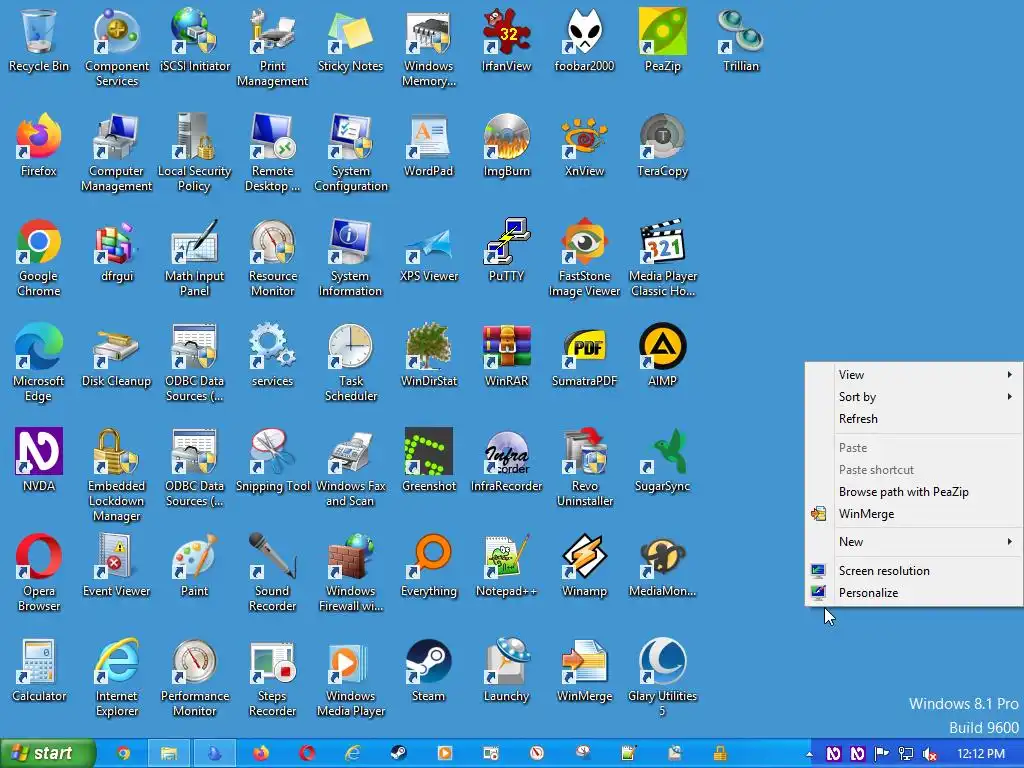Select the IrfanView desktop shortcut

(x=506, y=40)
